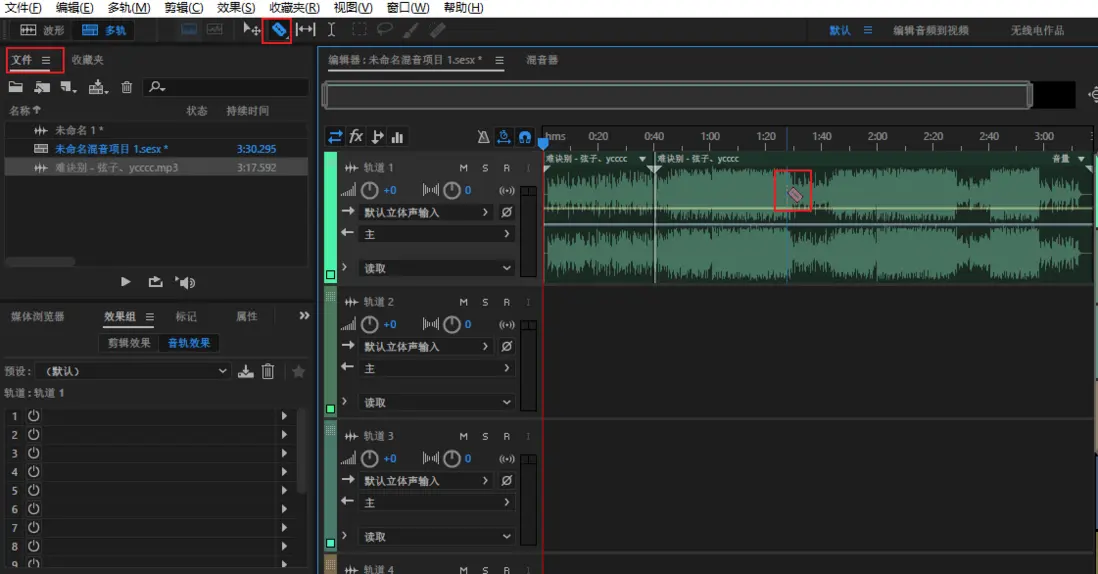Toggle inputs/outputs view in multitrack editor

pos(335,136)
